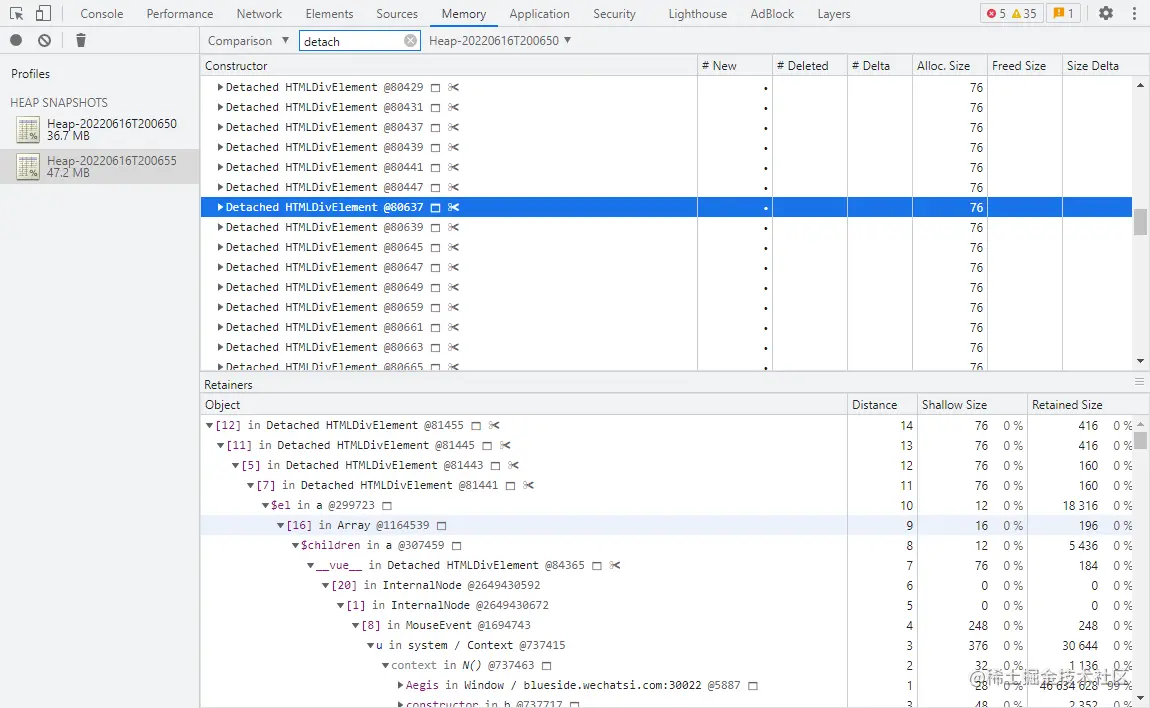Collapse the [8] in MouseEvent @1694743 retainer
Screen dimensions: 1150x708
[x=356, y=626]
